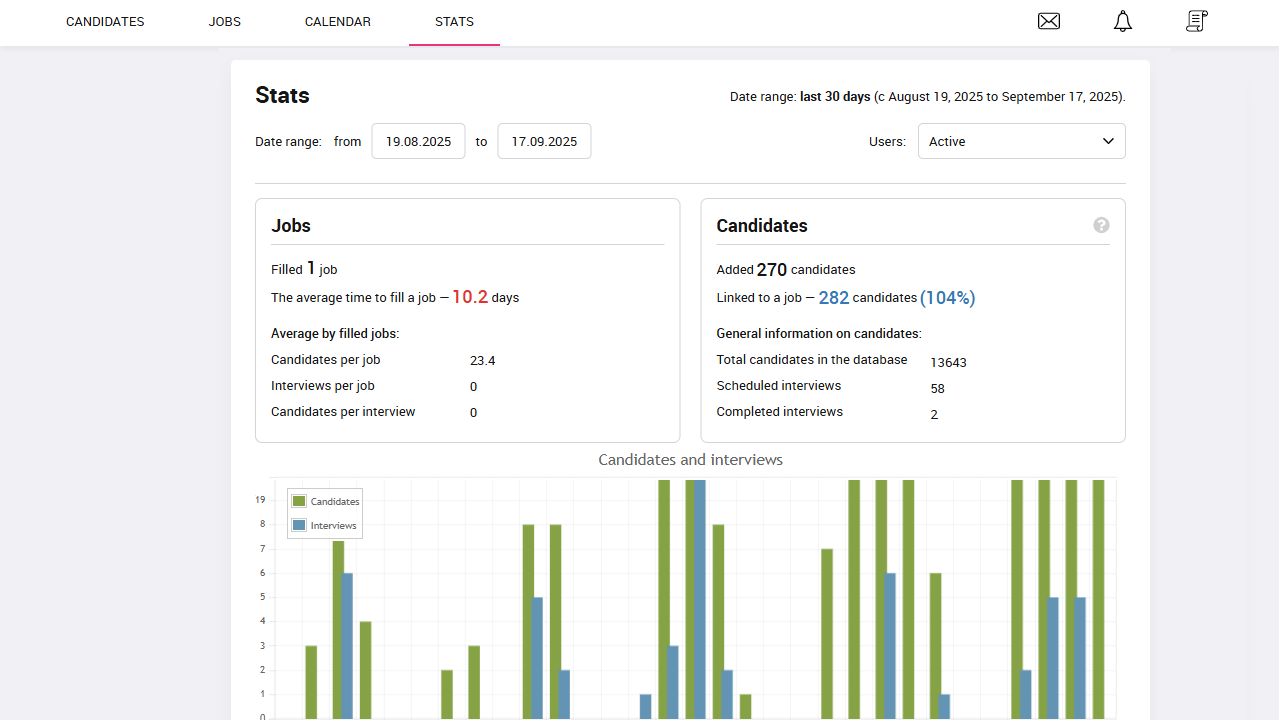Expand the user filter selector

point(1021,141)
